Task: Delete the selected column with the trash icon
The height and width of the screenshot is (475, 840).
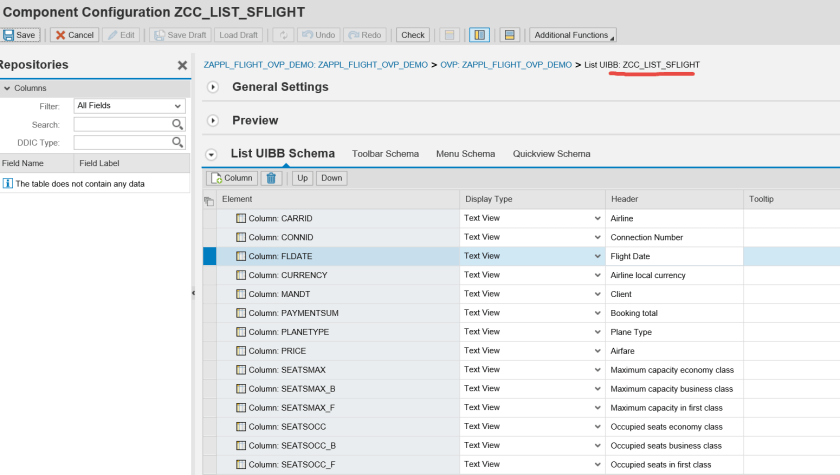Action: tap(271, 178)
